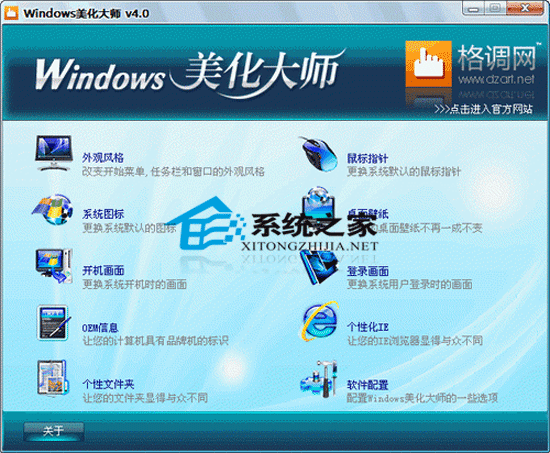550x453 pixels.
Task: Click description text 配置Windows美化大师的一些选项
Action: 422,398
